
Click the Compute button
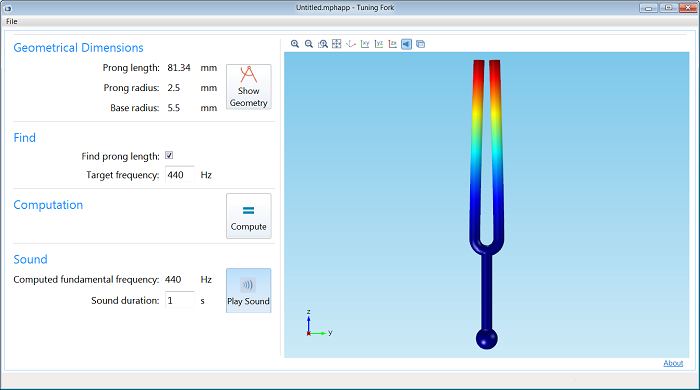pos(249,216)
